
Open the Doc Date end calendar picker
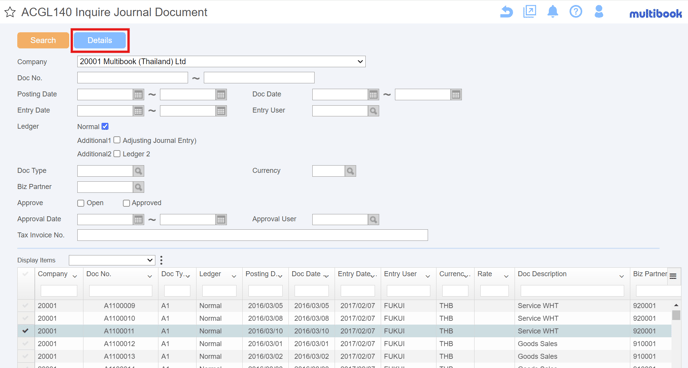(x=456, y=94)
